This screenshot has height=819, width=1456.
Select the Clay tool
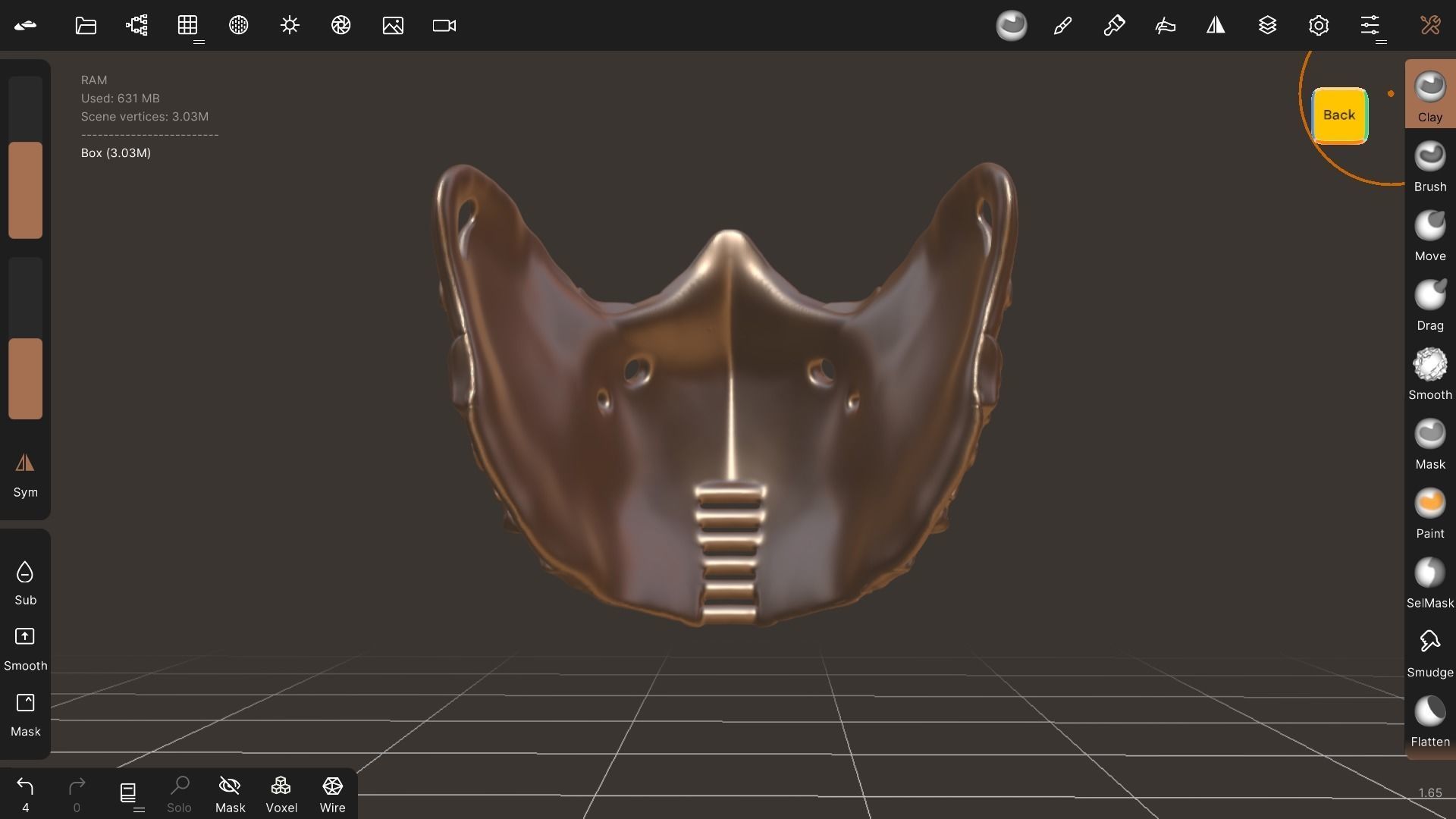pos(1430,96)
